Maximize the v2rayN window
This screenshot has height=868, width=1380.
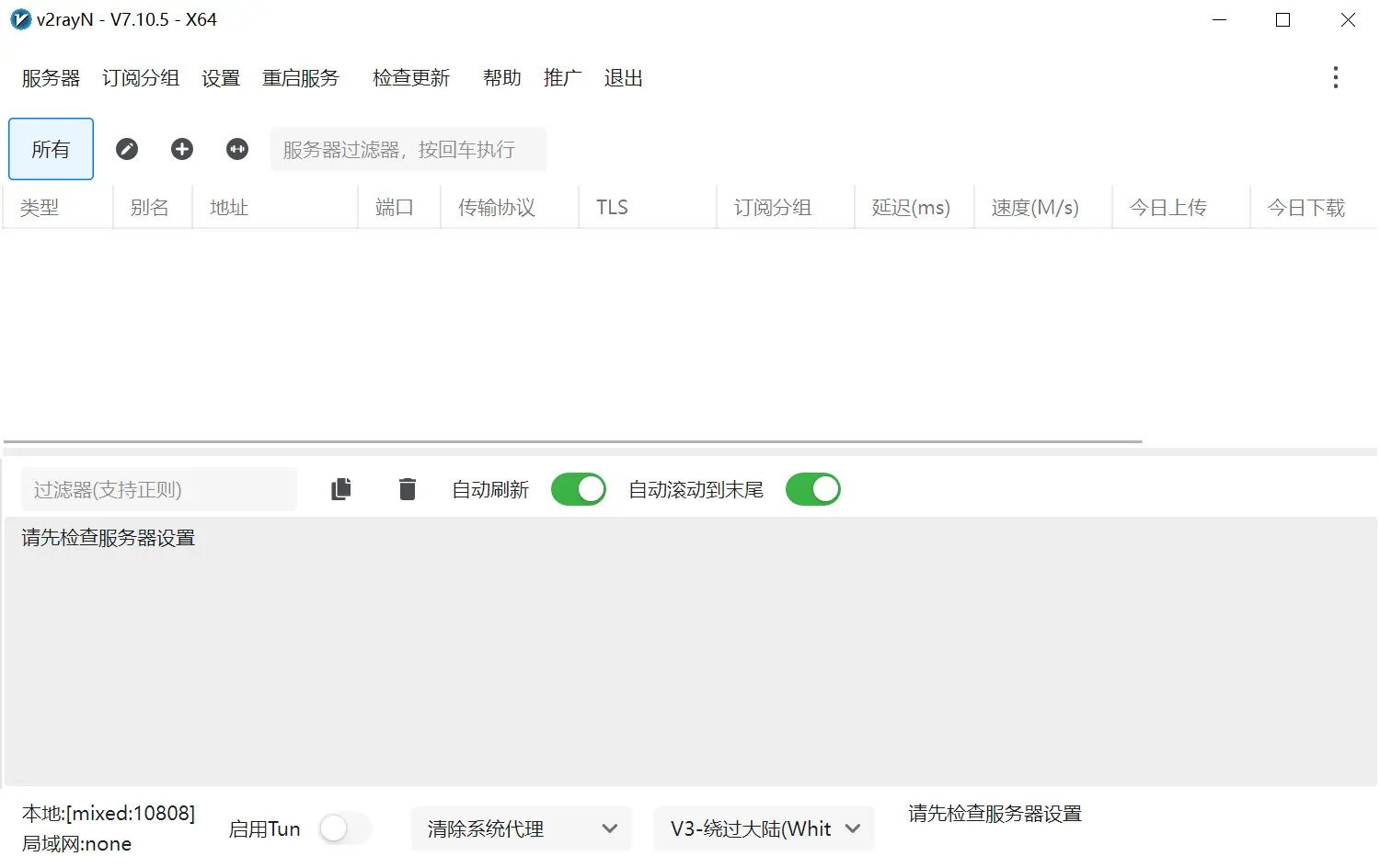[1283, 19]
